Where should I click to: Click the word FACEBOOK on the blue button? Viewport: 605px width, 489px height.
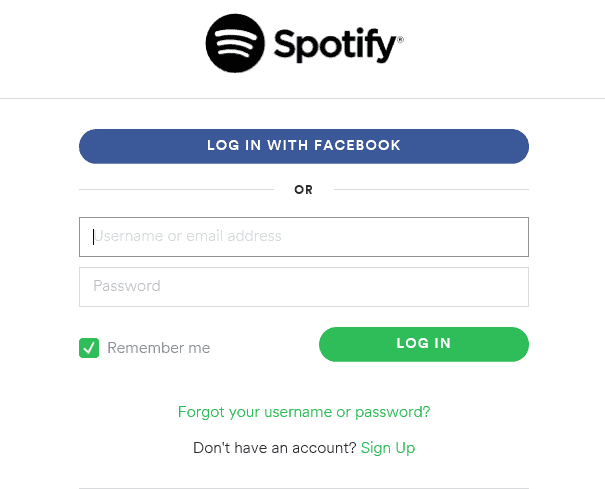click(x=357, y=145)
